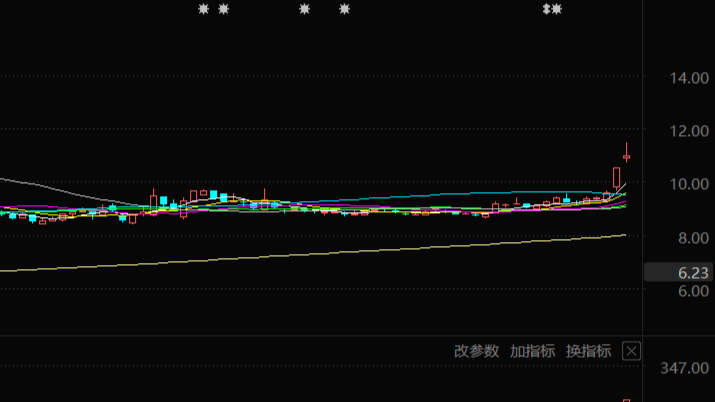The image size is (715, 402).
Task: Click the 8.00 price axis label
Action: tap(693, 237)
